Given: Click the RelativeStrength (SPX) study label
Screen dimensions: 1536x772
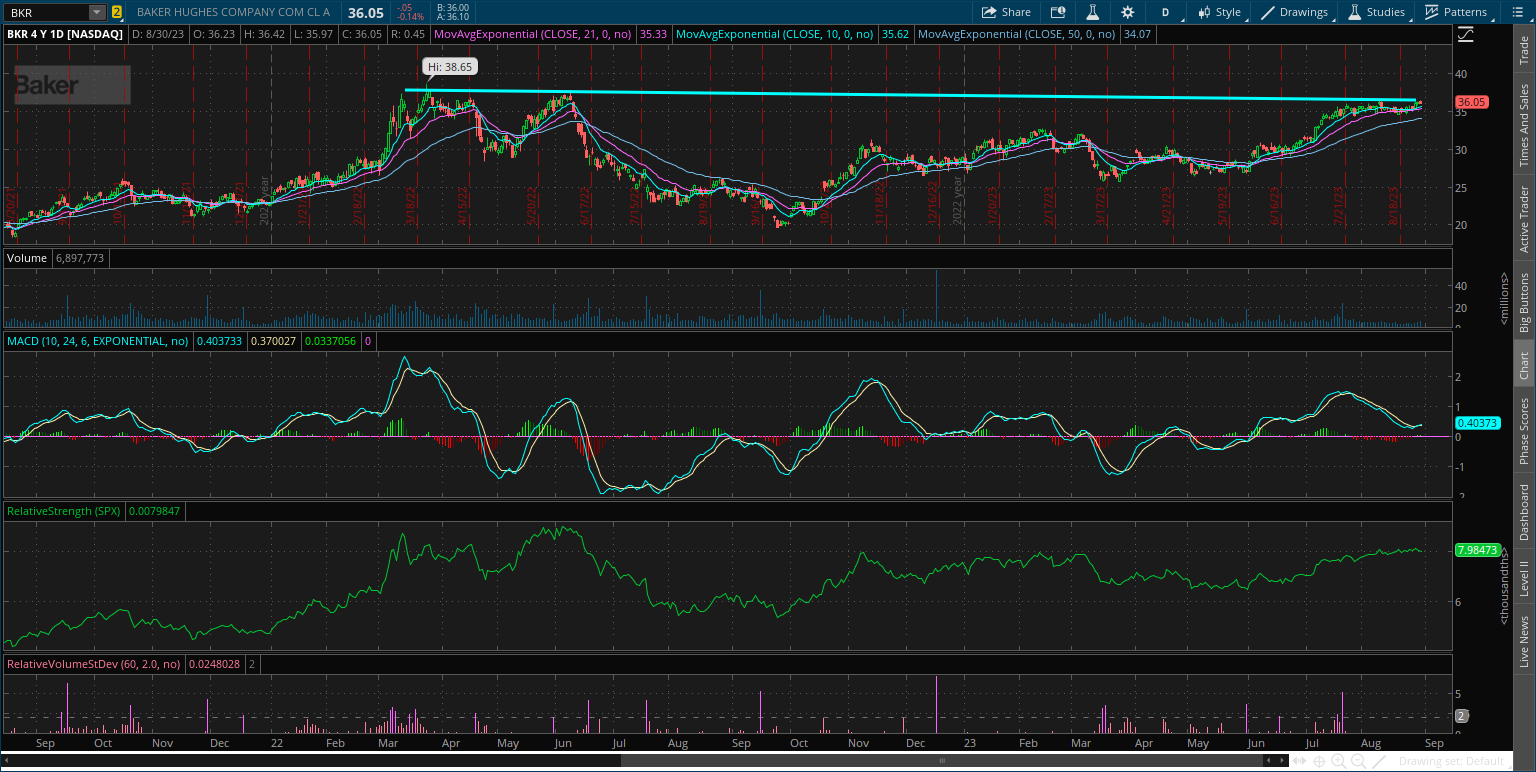Looking at the screenshot, I should coord(64,511).
